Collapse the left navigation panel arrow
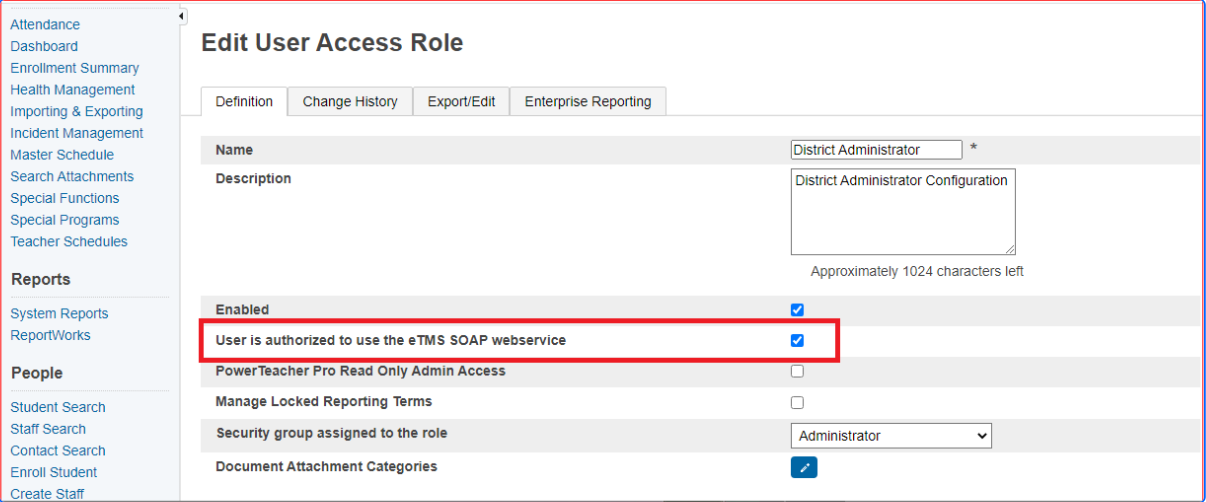The image size is (1206, 502). pos(181,16)
